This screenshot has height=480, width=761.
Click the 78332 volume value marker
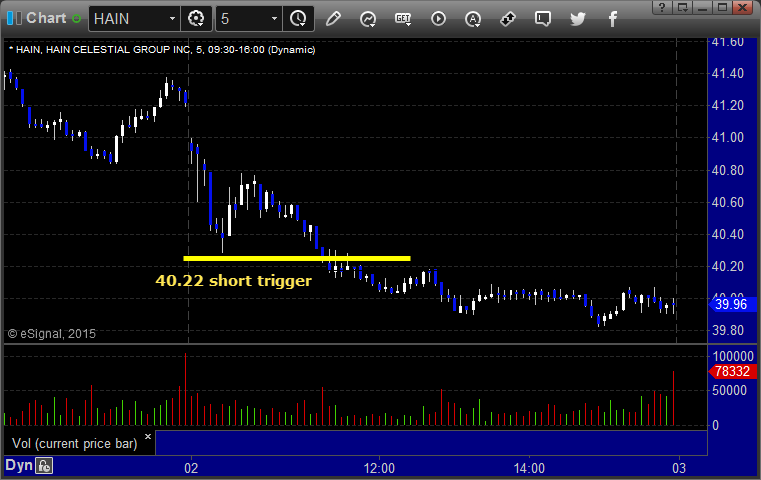(x=732, y=372)
